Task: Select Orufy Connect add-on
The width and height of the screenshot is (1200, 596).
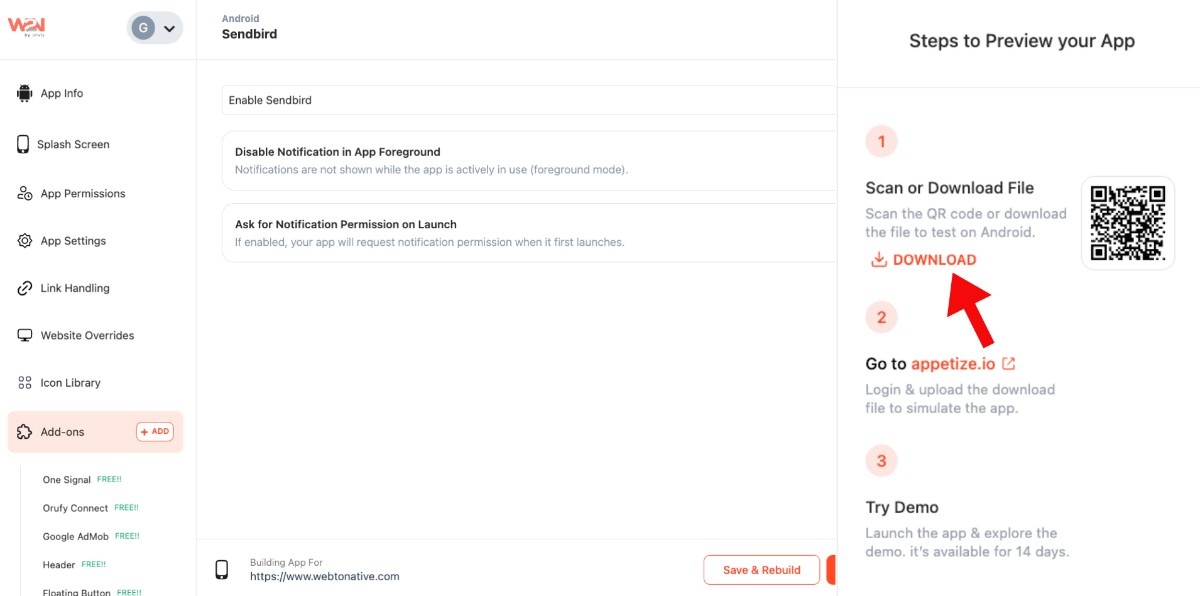Action: [x=75, y=508]
